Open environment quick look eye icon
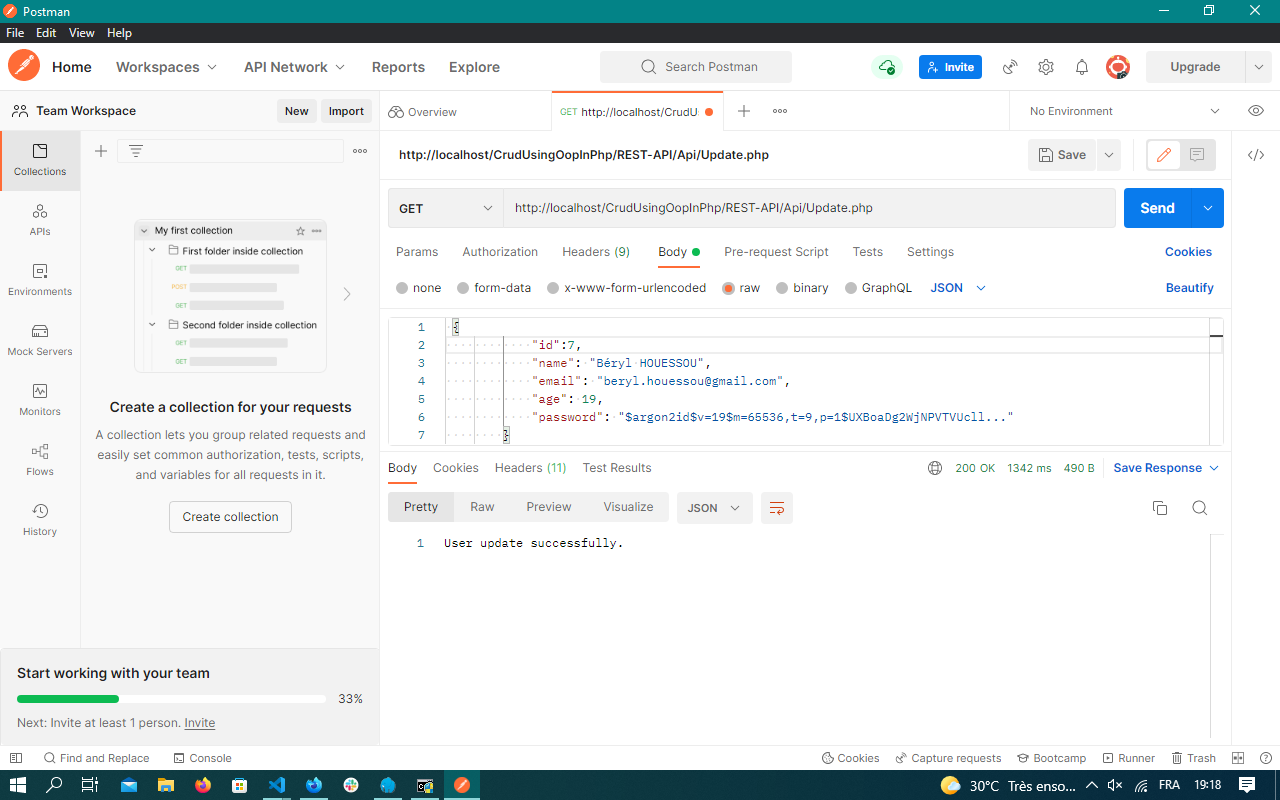The image size is (1280, 800). tap(1256, 111)
